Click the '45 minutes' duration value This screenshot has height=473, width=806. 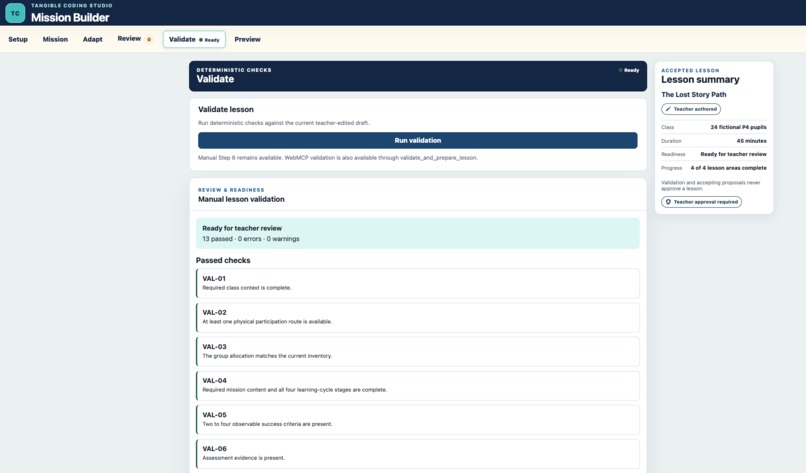pos(751,141)
